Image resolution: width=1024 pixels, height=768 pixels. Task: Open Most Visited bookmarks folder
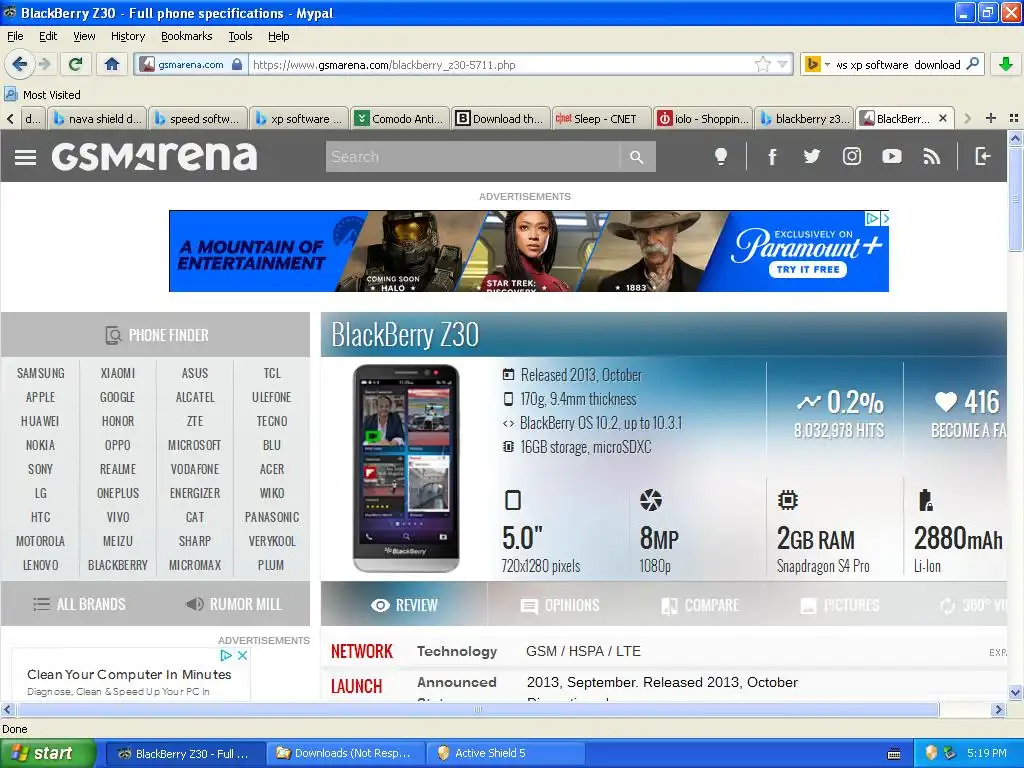42,95
